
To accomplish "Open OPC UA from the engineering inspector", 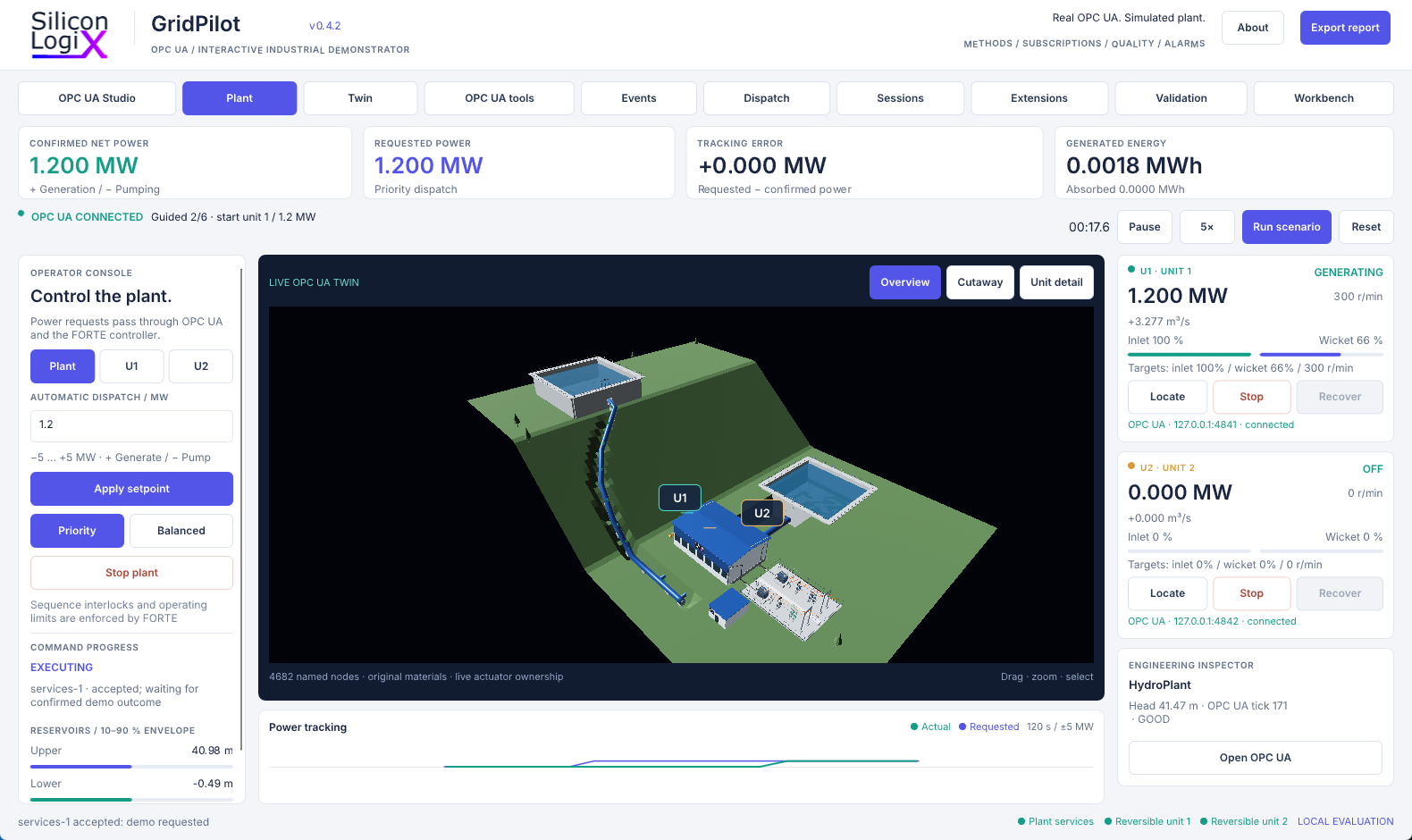I will click(x=1256, y=758).
